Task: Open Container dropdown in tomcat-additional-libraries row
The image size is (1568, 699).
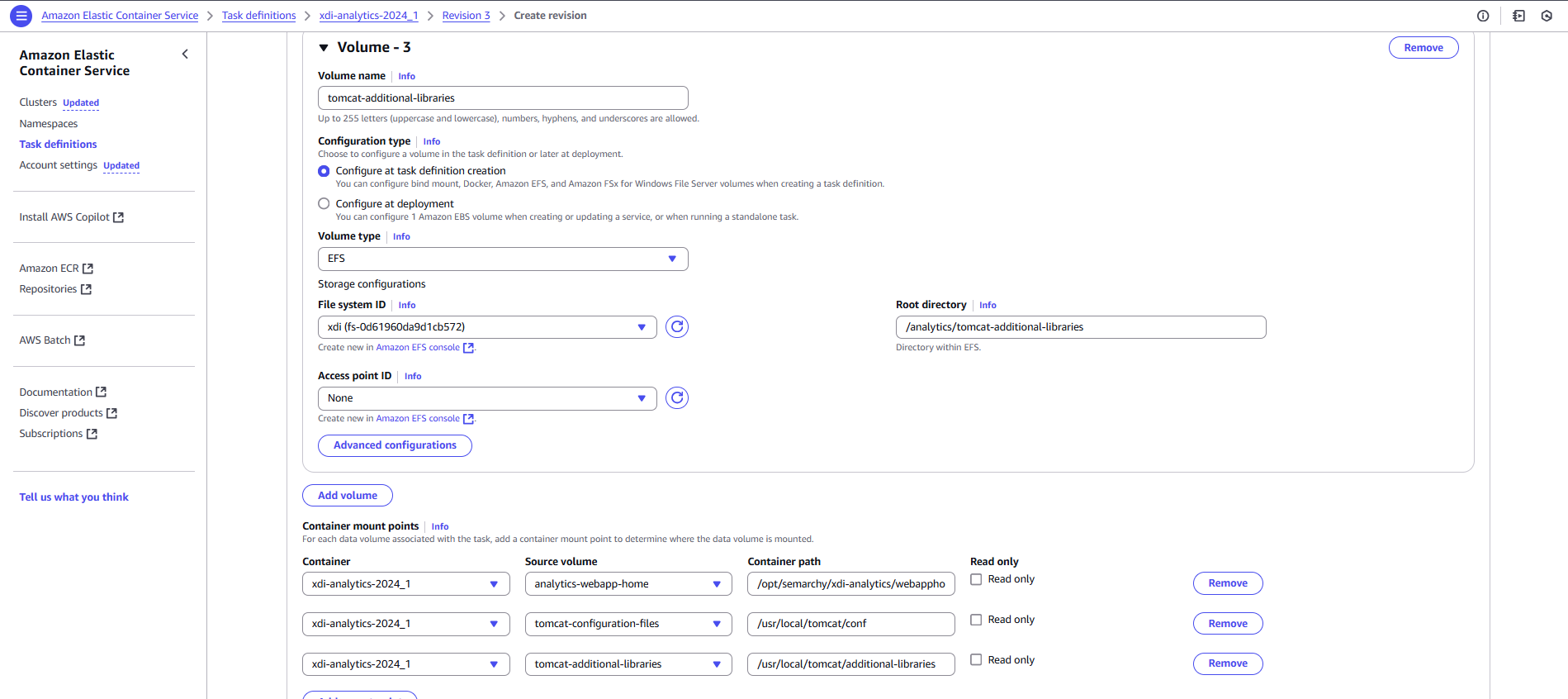Action: click(405, 664)
